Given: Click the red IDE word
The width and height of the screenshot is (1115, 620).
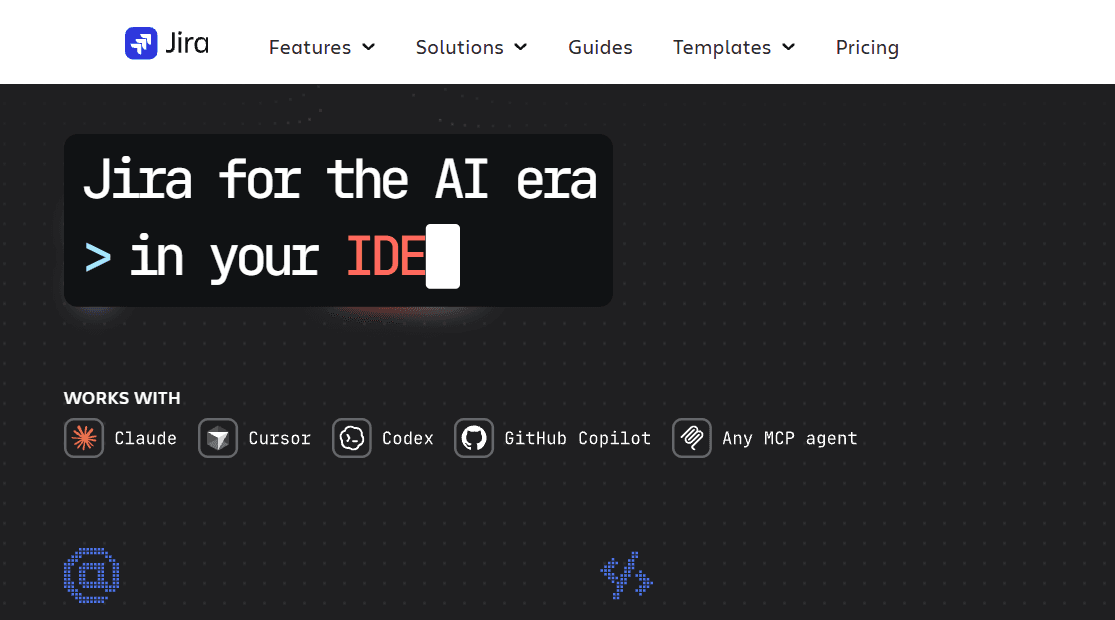Looking at the screenshot, I should click(385, 256).
